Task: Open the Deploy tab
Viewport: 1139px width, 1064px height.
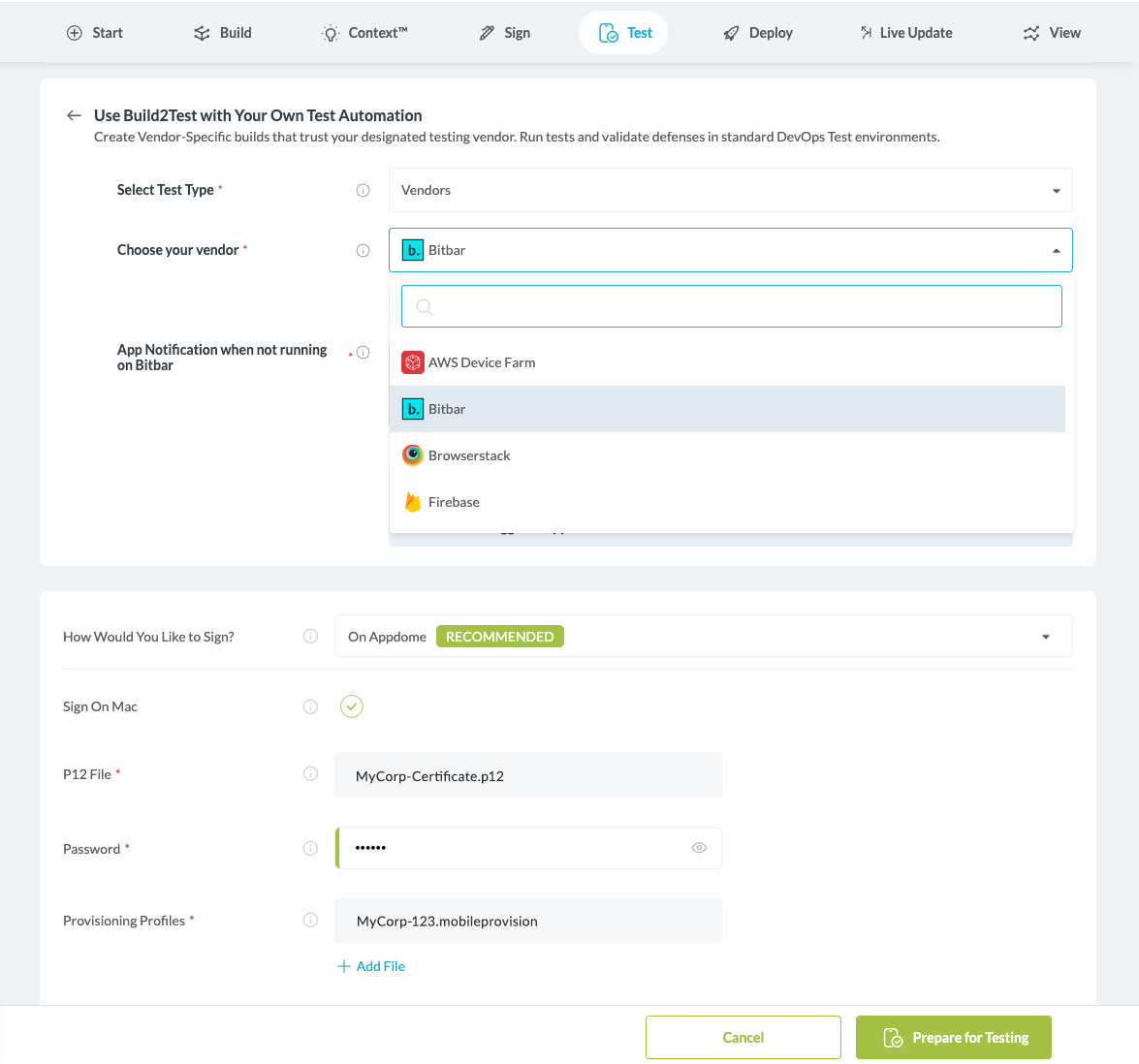Action: pos(758,33)
